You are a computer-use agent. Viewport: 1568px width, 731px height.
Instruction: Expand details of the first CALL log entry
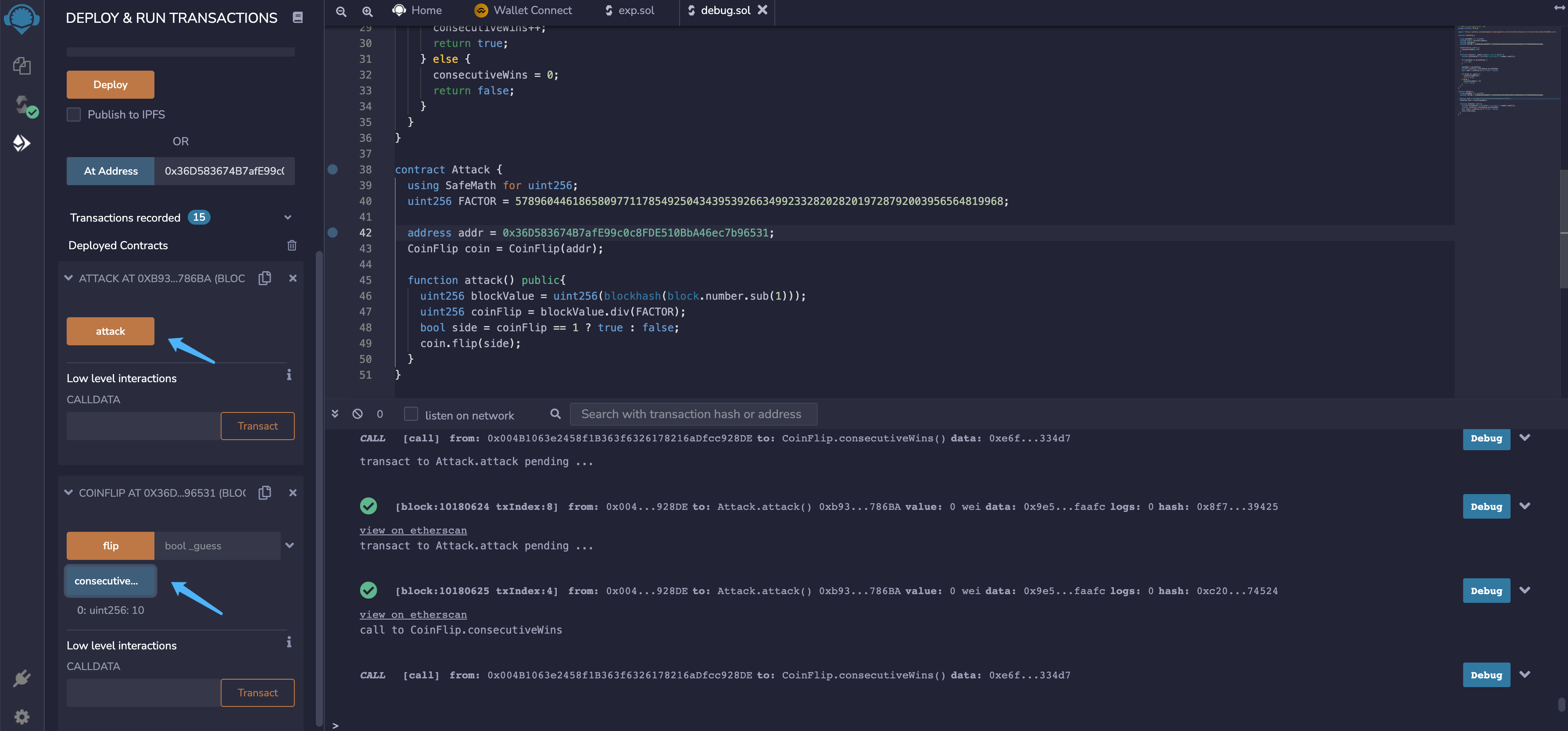(x=1525, y=437)
